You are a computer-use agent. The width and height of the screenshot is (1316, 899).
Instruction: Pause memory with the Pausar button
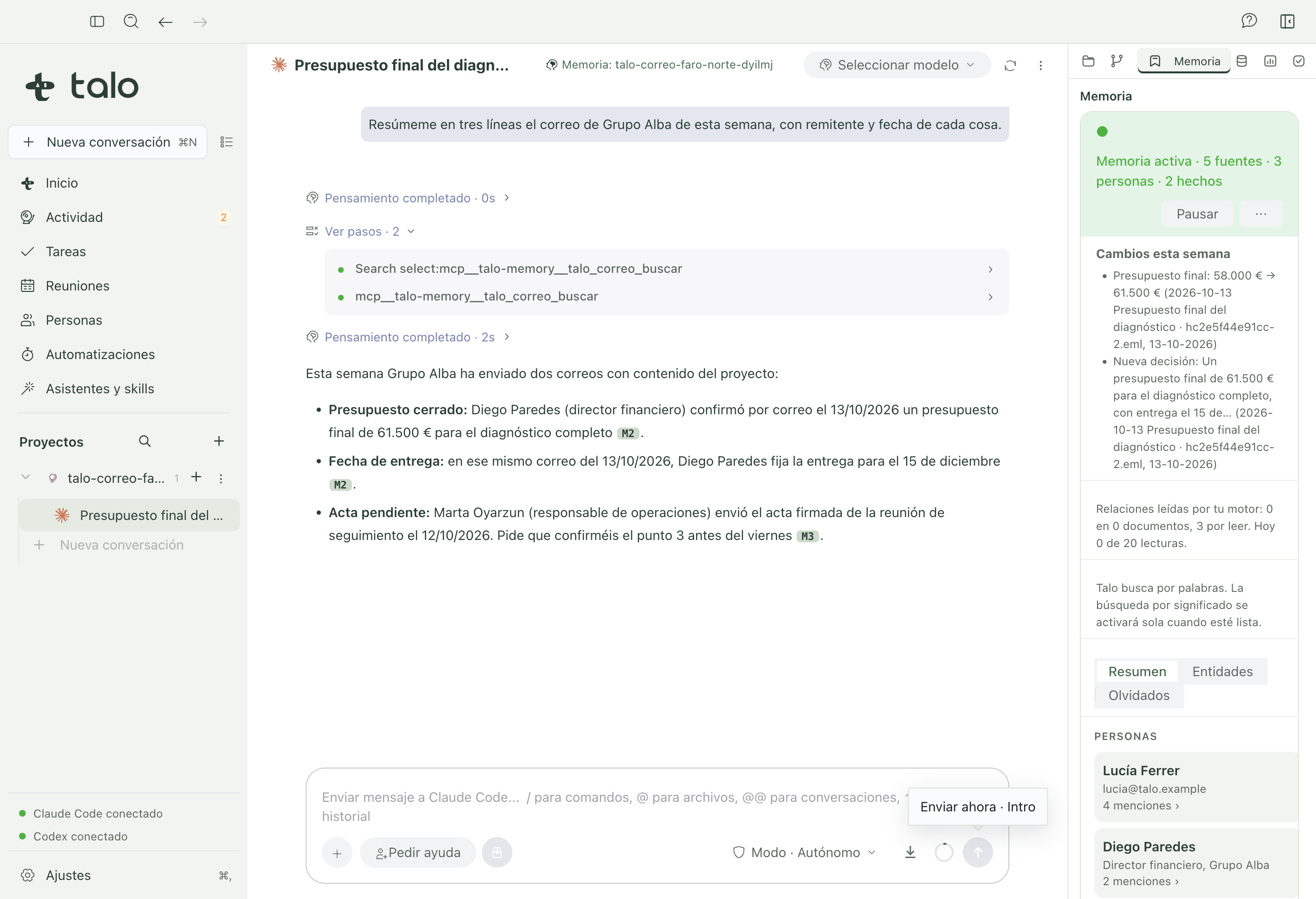pyautogui.click(x=1197, y=214)
